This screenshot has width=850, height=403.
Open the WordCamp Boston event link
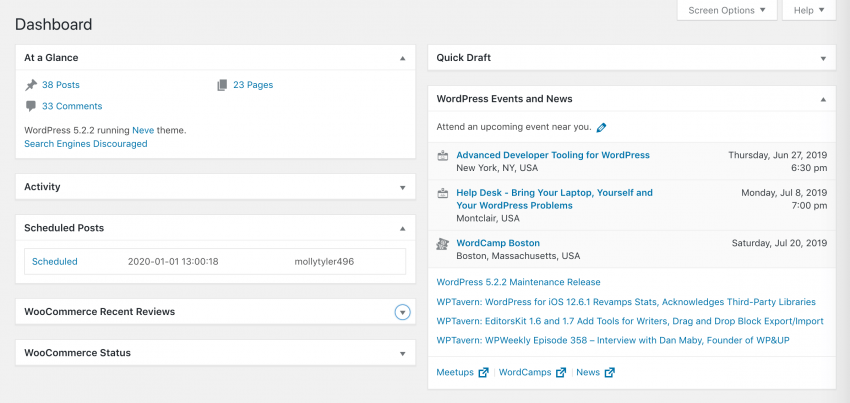[498, 243]
